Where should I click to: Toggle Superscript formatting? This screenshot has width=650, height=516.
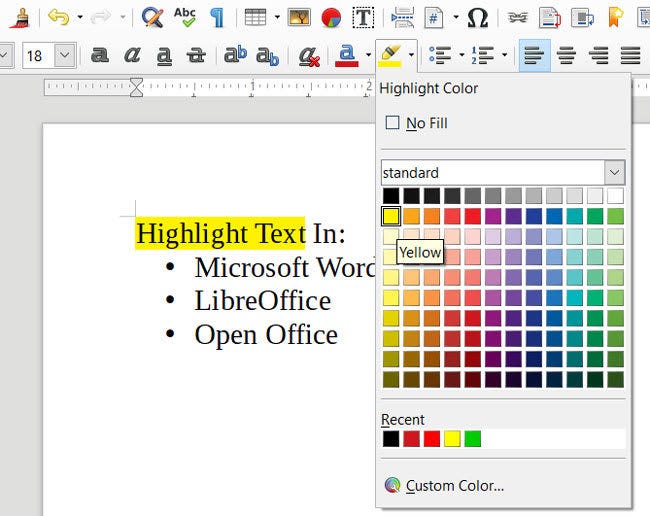click(x=235, y=55)
